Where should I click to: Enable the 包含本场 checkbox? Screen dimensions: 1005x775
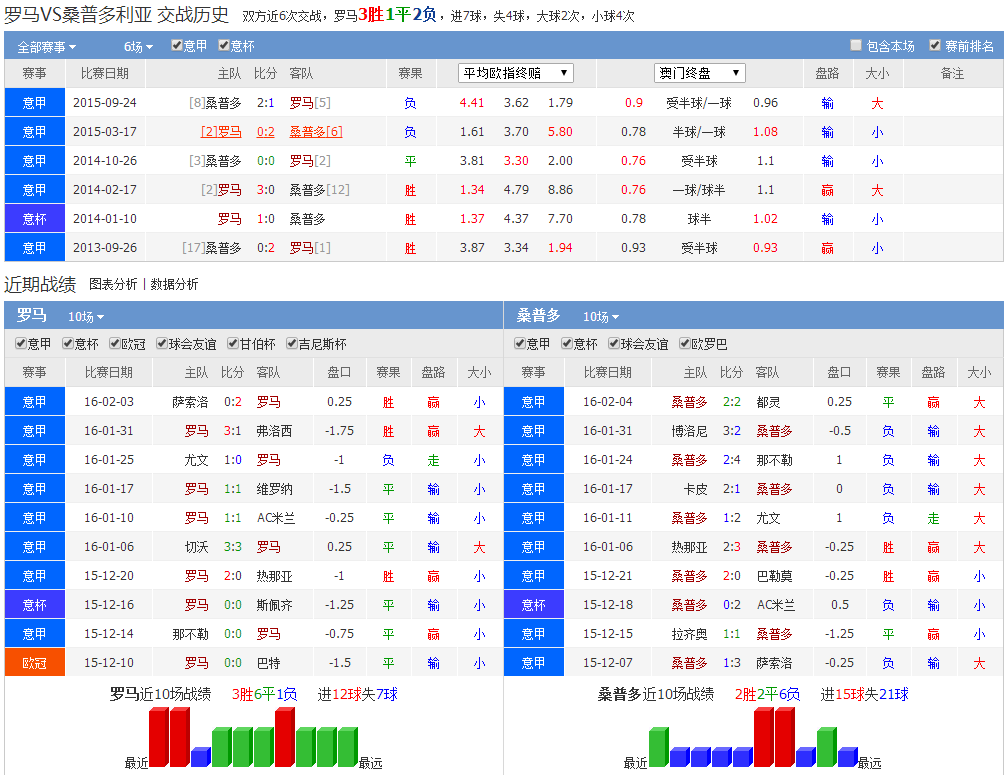856,46
